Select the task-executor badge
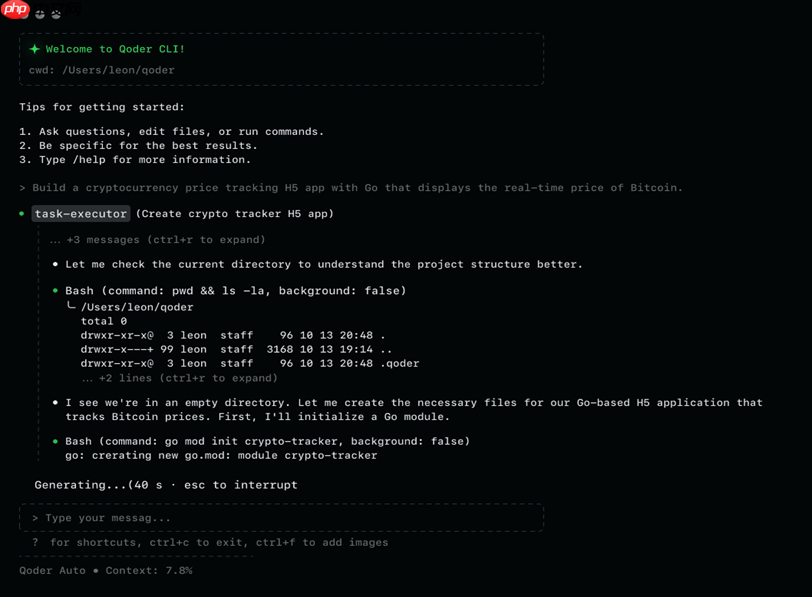812x597 pixels. tap(81, 213)
